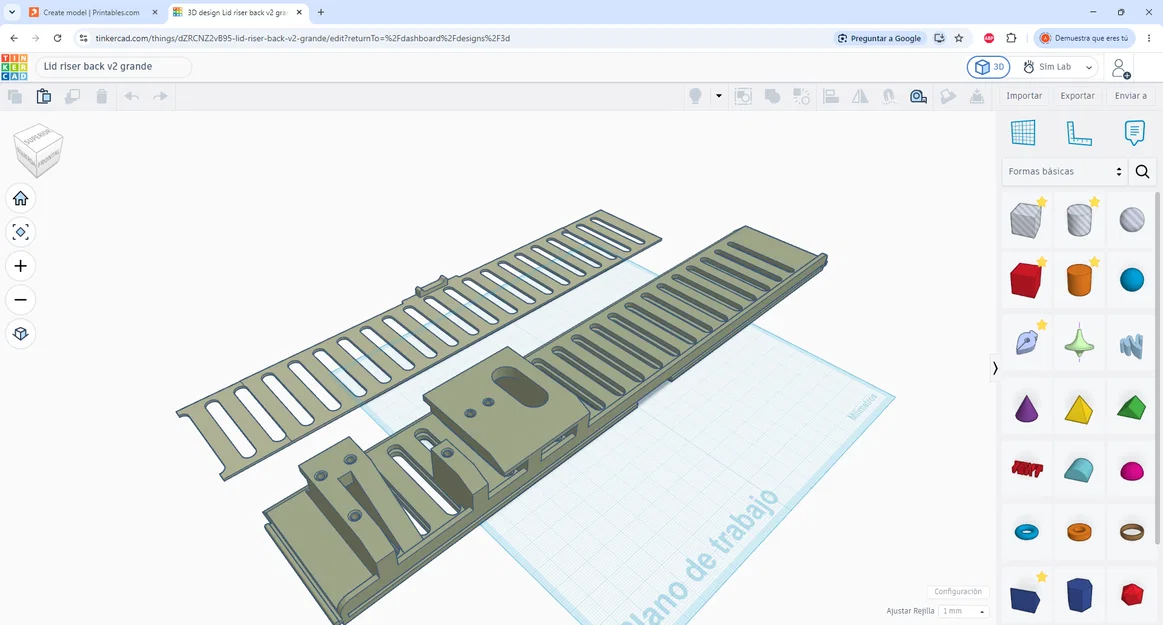
Task: Click the Group shapes icon
Action: pyautogui.click(x=742, y=96)
